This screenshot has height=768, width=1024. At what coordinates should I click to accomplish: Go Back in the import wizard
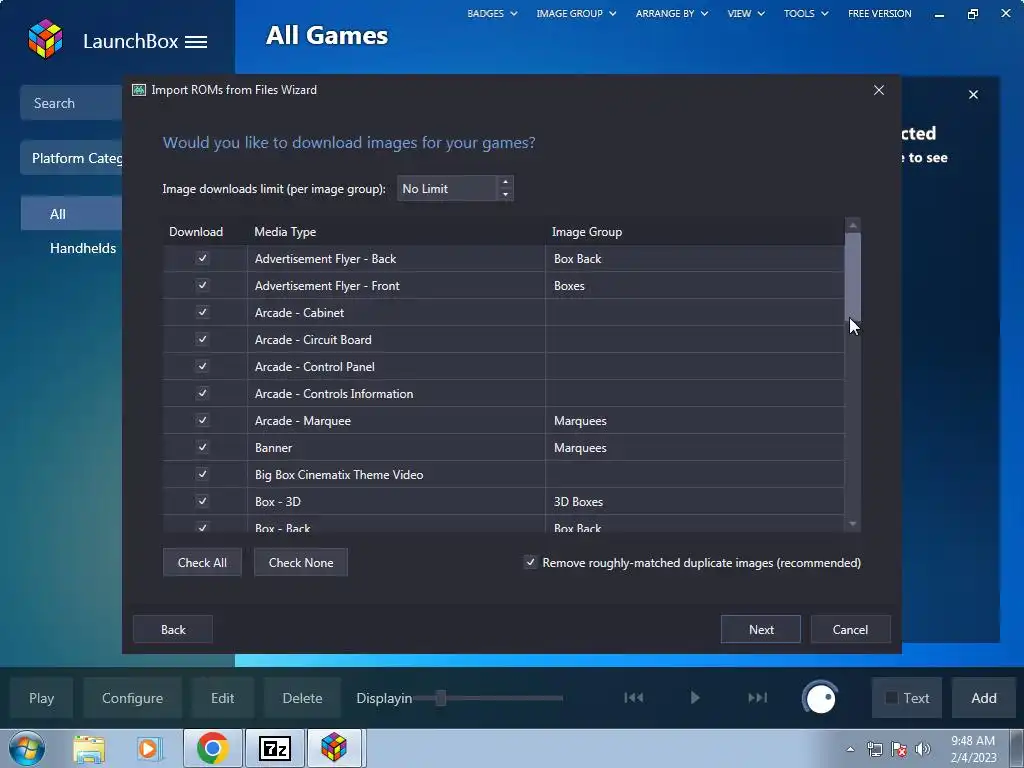click(x=173, y=629)
